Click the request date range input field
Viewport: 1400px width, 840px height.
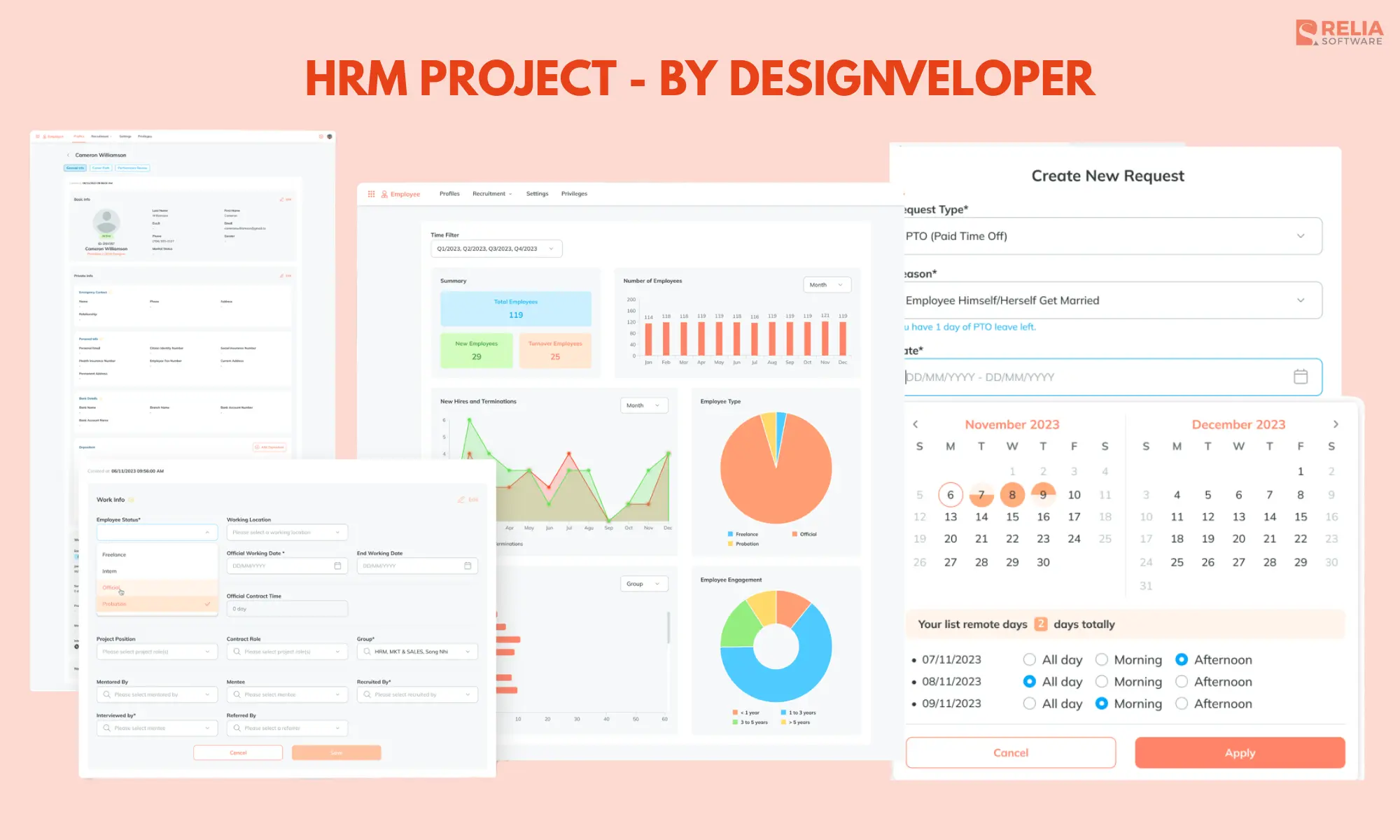click(1113, 377)
